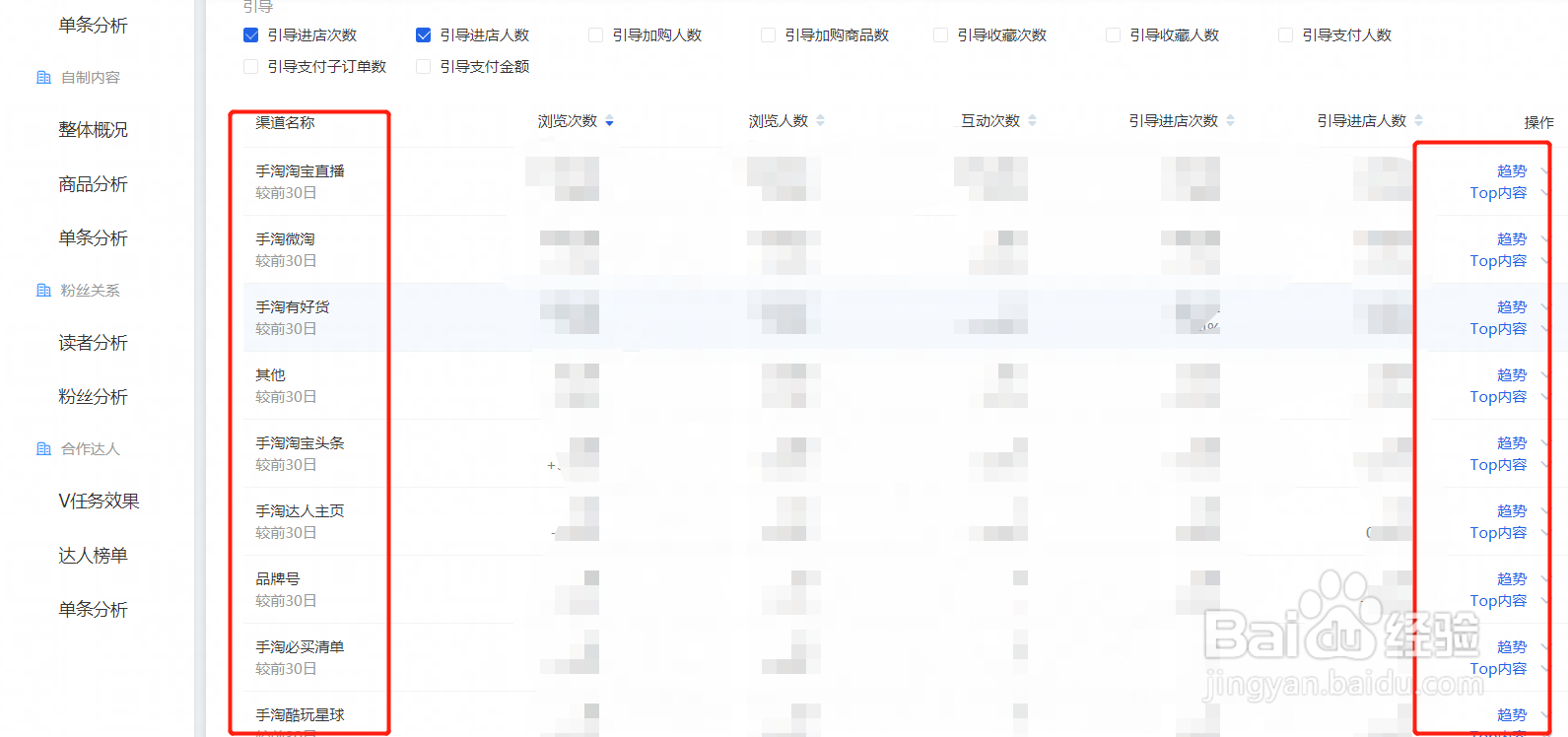
Task: Click the 自制内容 section icon
Action: 43,77
